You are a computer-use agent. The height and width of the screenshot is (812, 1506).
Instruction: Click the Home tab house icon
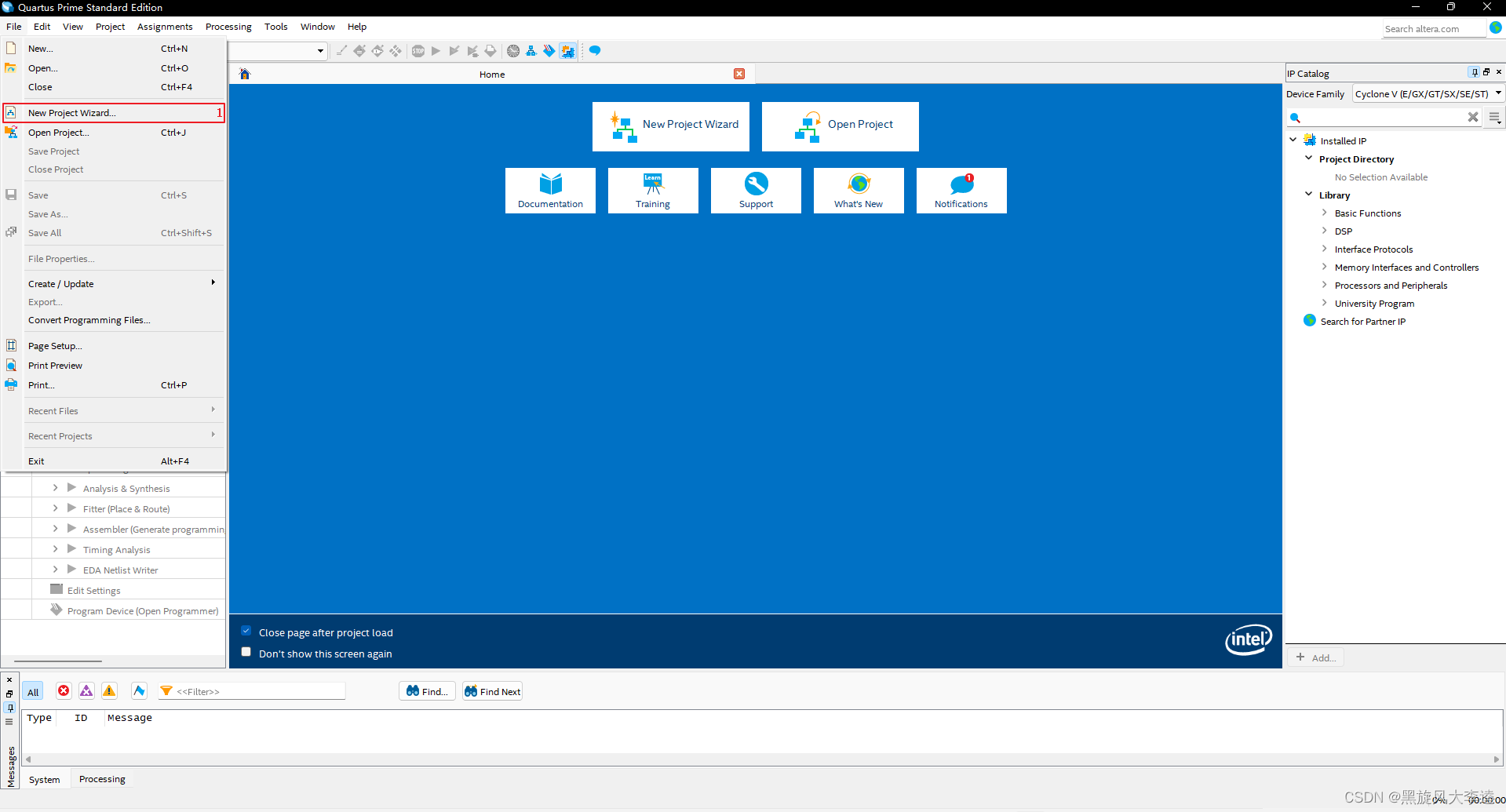tap(245, 74)
